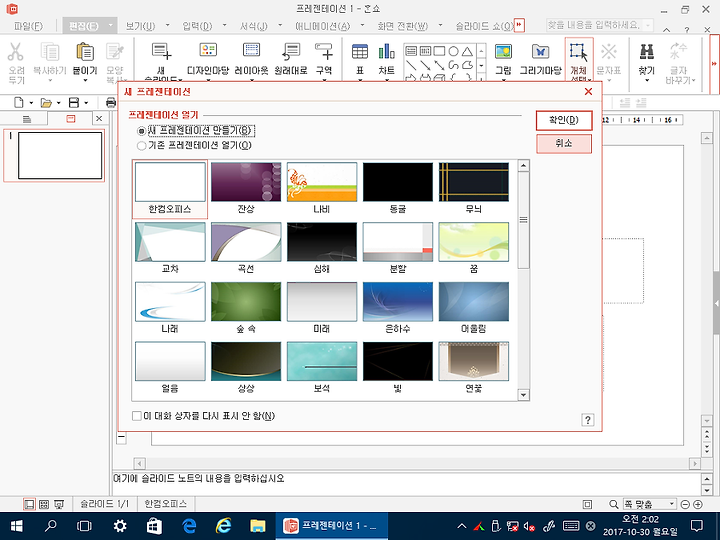Click the 취소 cancel button
The width and height of the screenshot is (720, 540).
564,143
